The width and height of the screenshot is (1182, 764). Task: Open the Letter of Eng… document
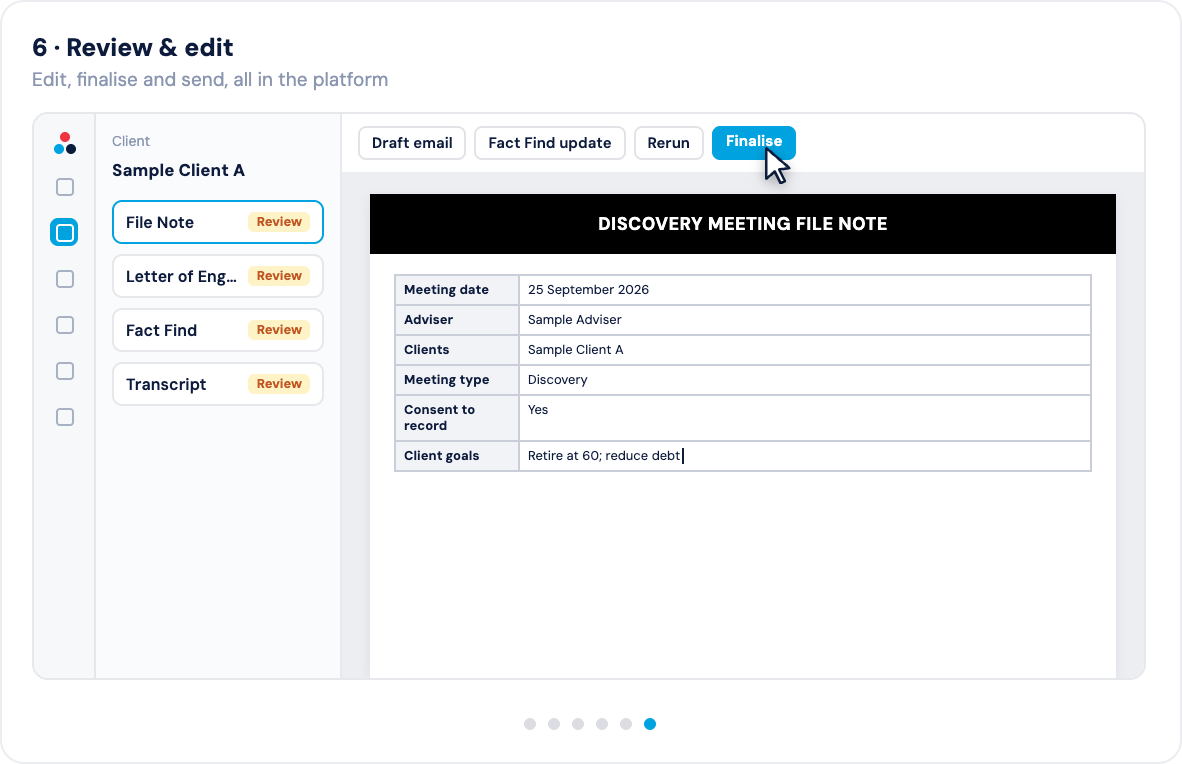[218, 276]
